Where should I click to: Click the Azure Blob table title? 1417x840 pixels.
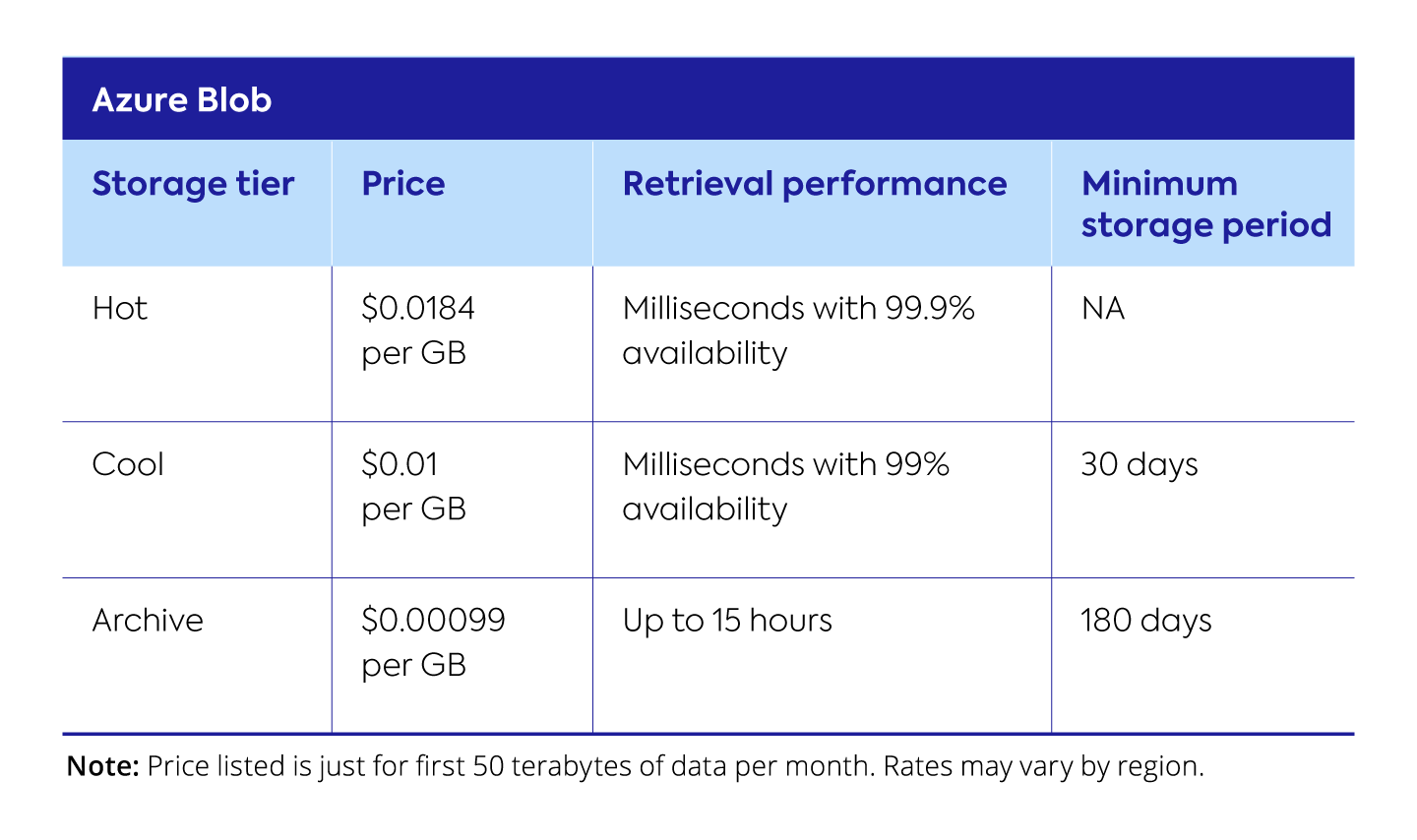(x=182, y=100)
